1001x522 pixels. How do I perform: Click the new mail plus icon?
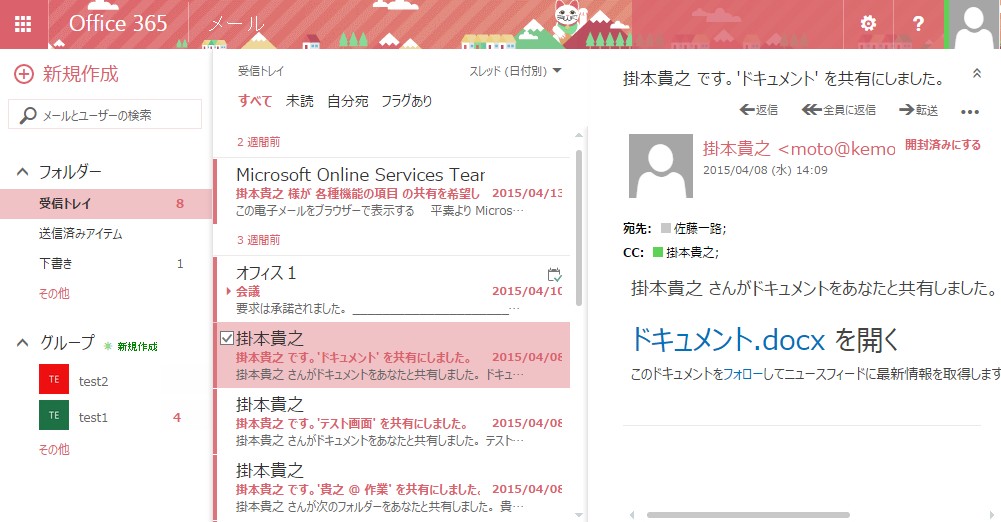tap(23, 74)
